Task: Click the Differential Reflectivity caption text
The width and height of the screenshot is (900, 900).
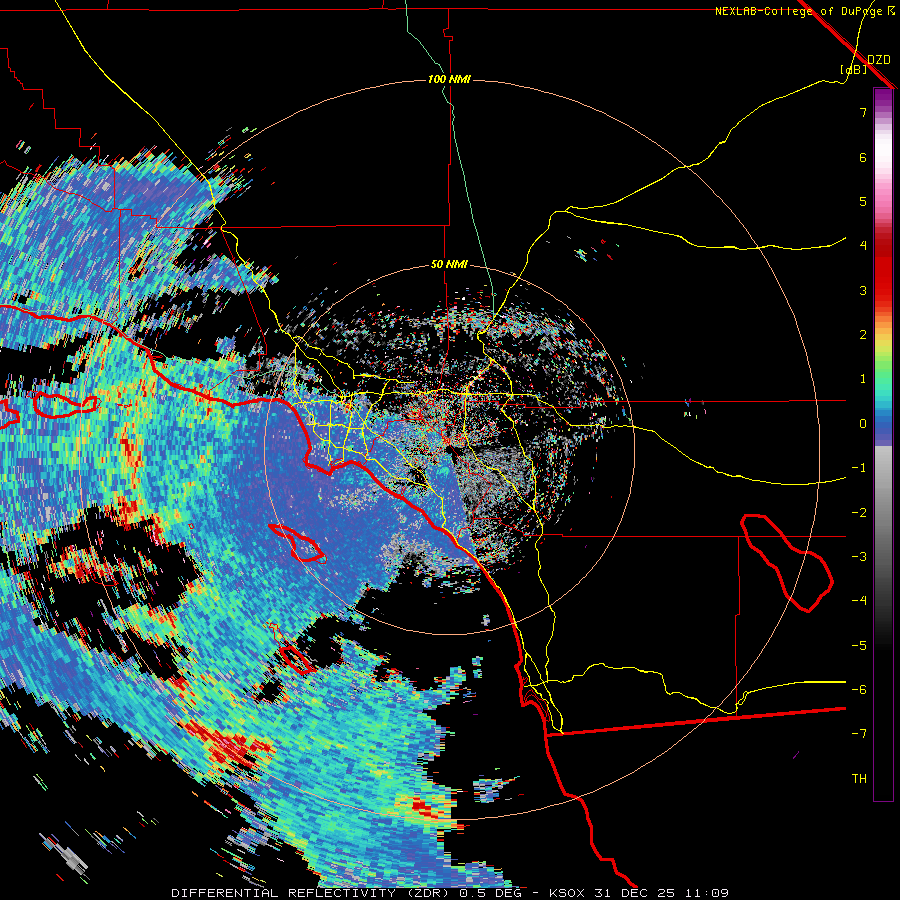Action: 450,893
